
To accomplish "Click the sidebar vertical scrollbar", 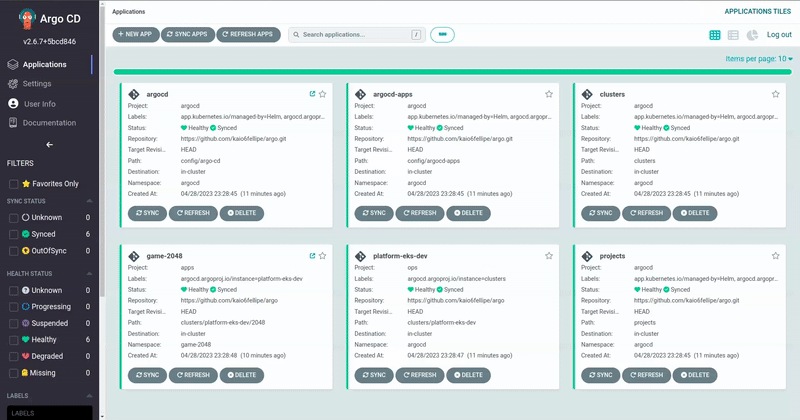I will pos(102,153).
